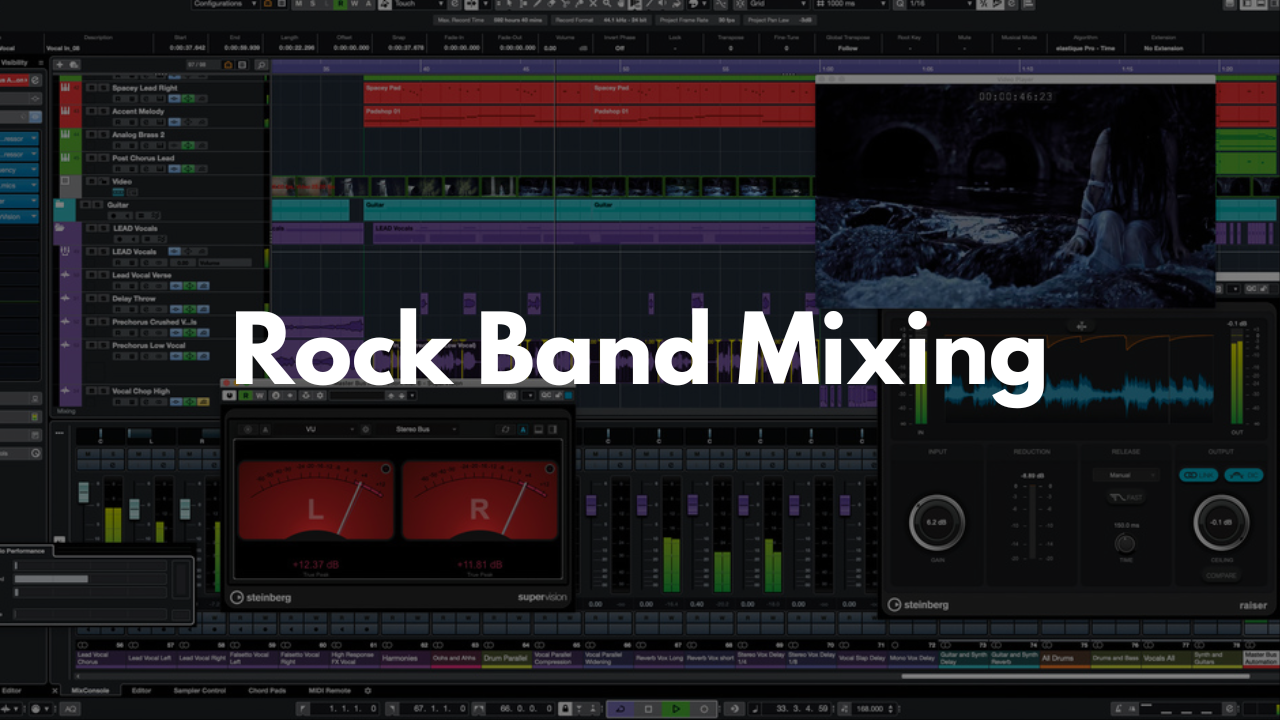Enable FAST mode on the Raiser compressor
Image resolution: width=1280 pixels, height=720 pixels.
coord(1125,497)
